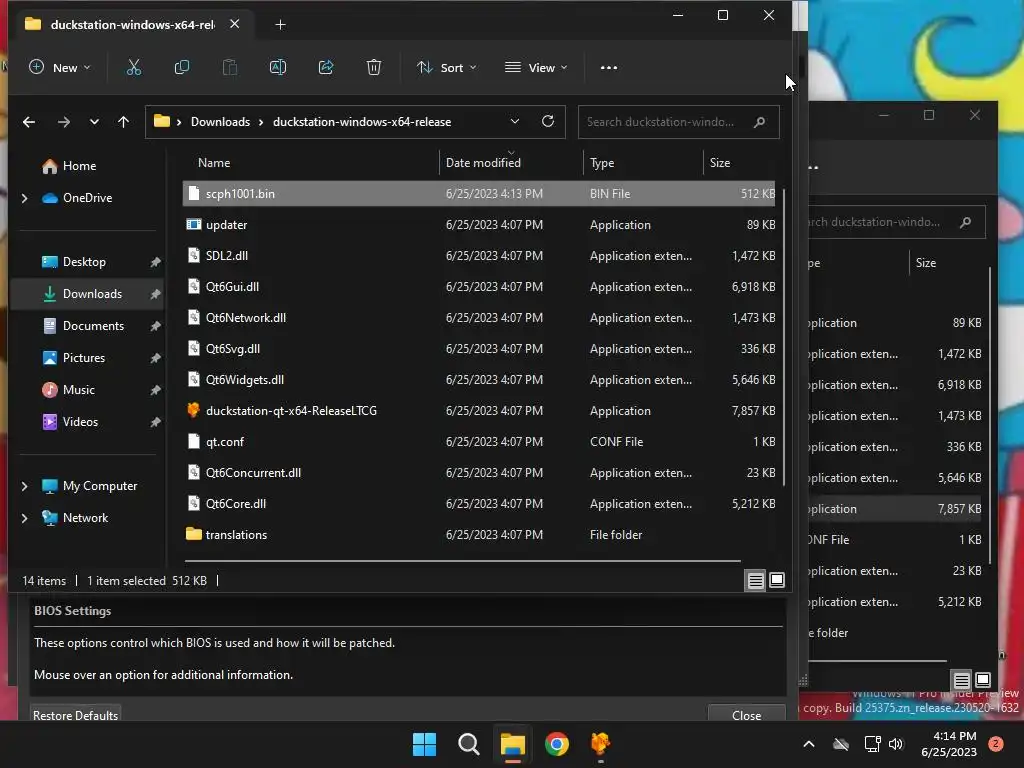Add a new tab with plus button
Image resolution: width=1024 pixels, height=768 pixels.
point(280,25)
